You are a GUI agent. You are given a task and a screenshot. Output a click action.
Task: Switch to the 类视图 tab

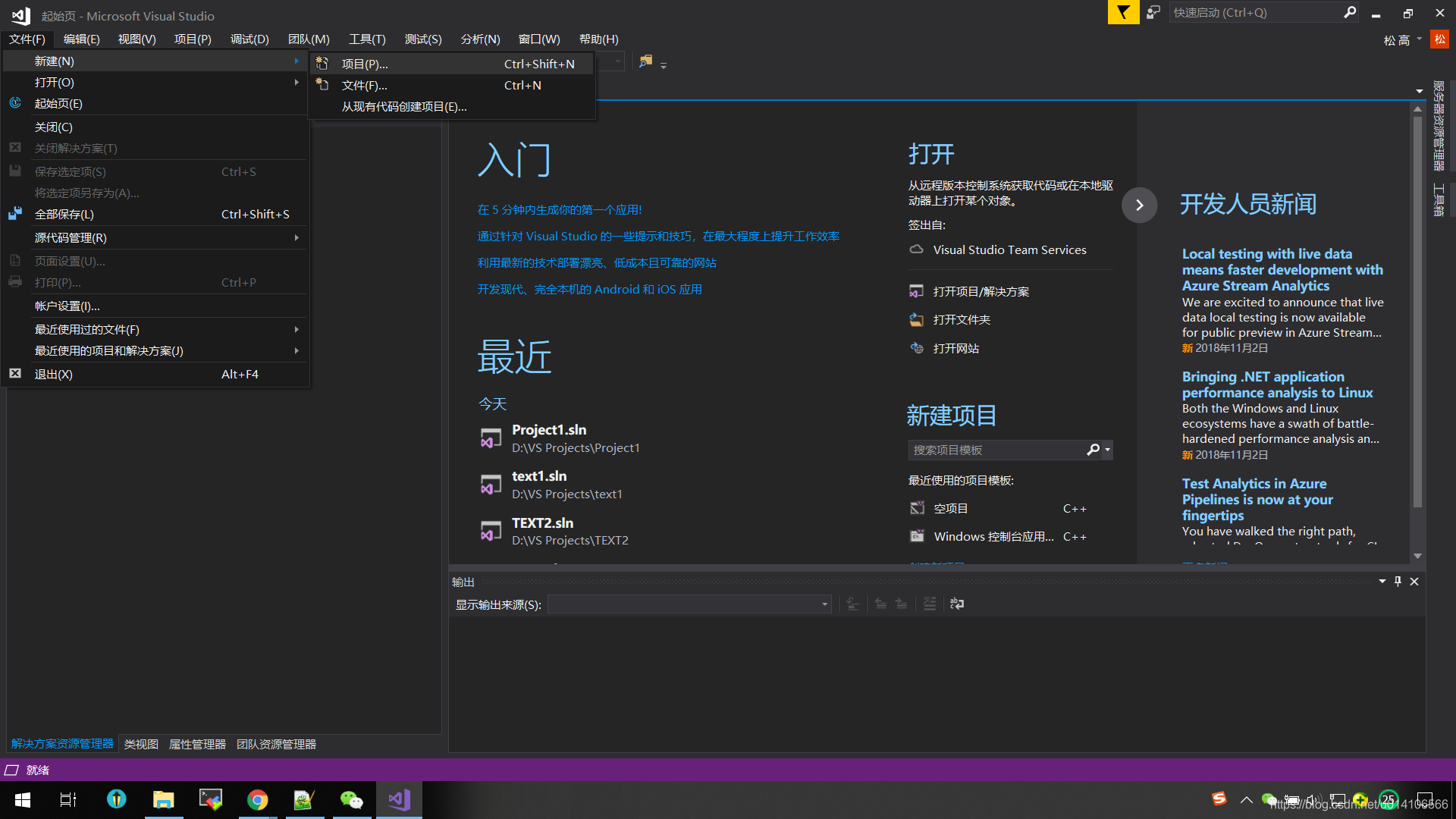click(x=141, y=744)
